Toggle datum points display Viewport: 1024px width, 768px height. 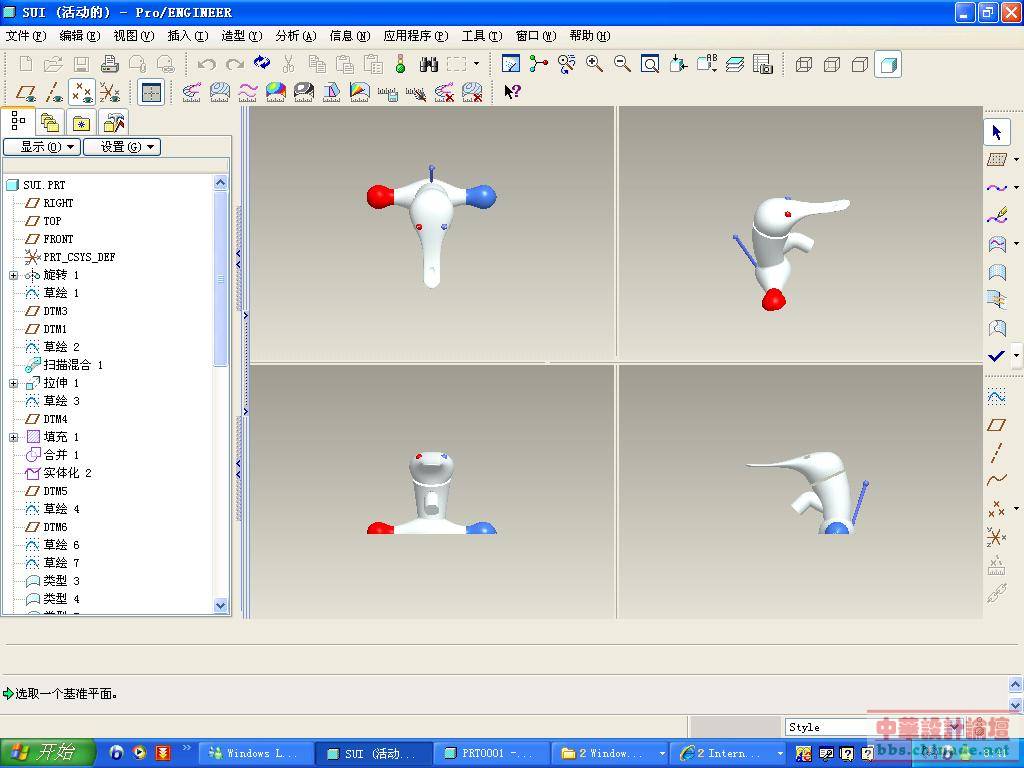click(x=82, y=93)
